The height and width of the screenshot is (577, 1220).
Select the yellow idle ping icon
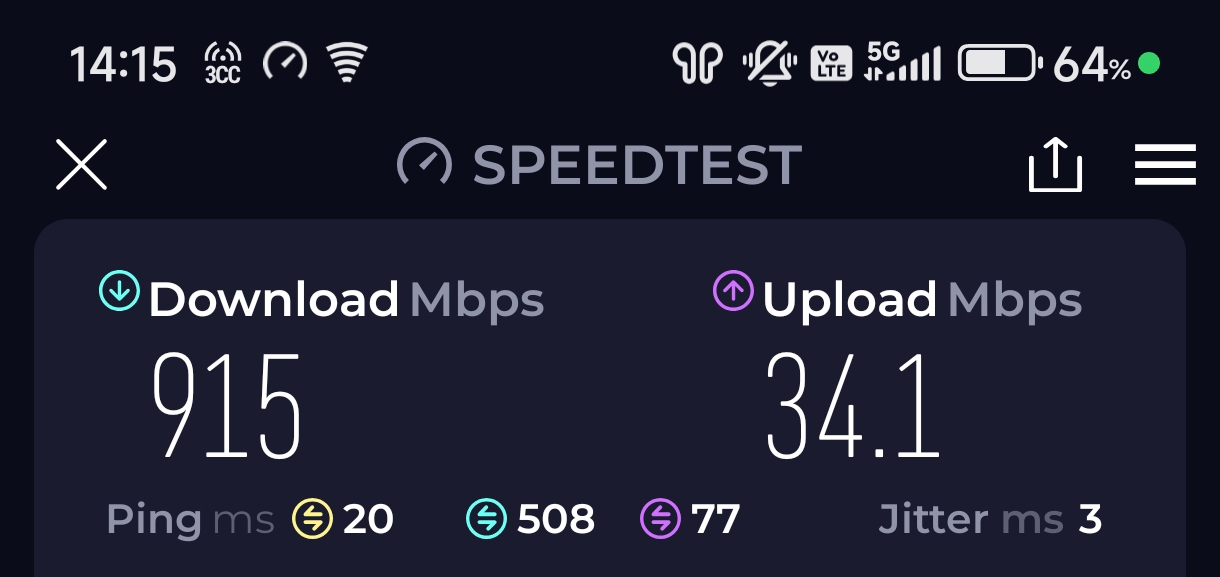(x=311, y=519)
